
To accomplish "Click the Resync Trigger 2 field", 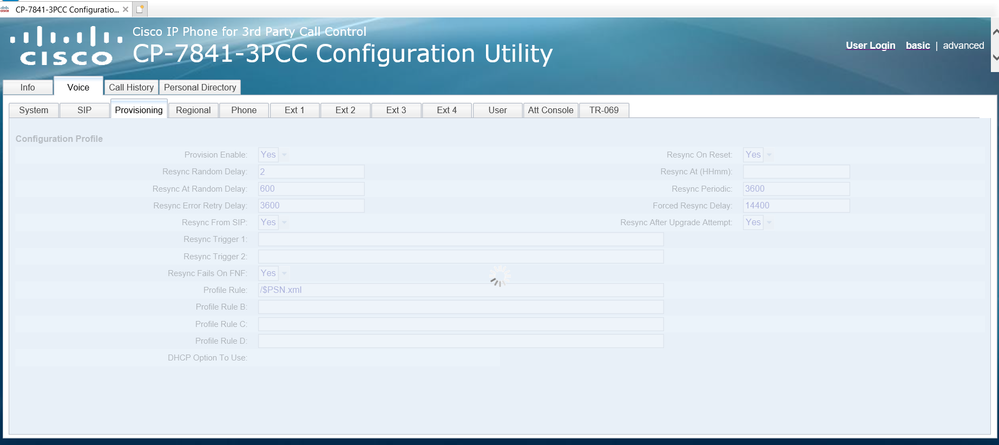I will tap(461, 256).
